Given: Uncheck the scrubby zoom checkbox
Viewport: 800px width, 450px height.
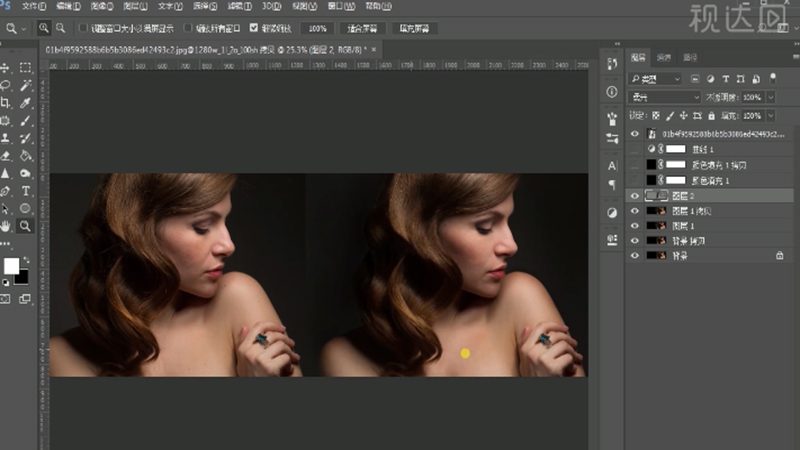Looking at the screenshot, I should [254, 28].
